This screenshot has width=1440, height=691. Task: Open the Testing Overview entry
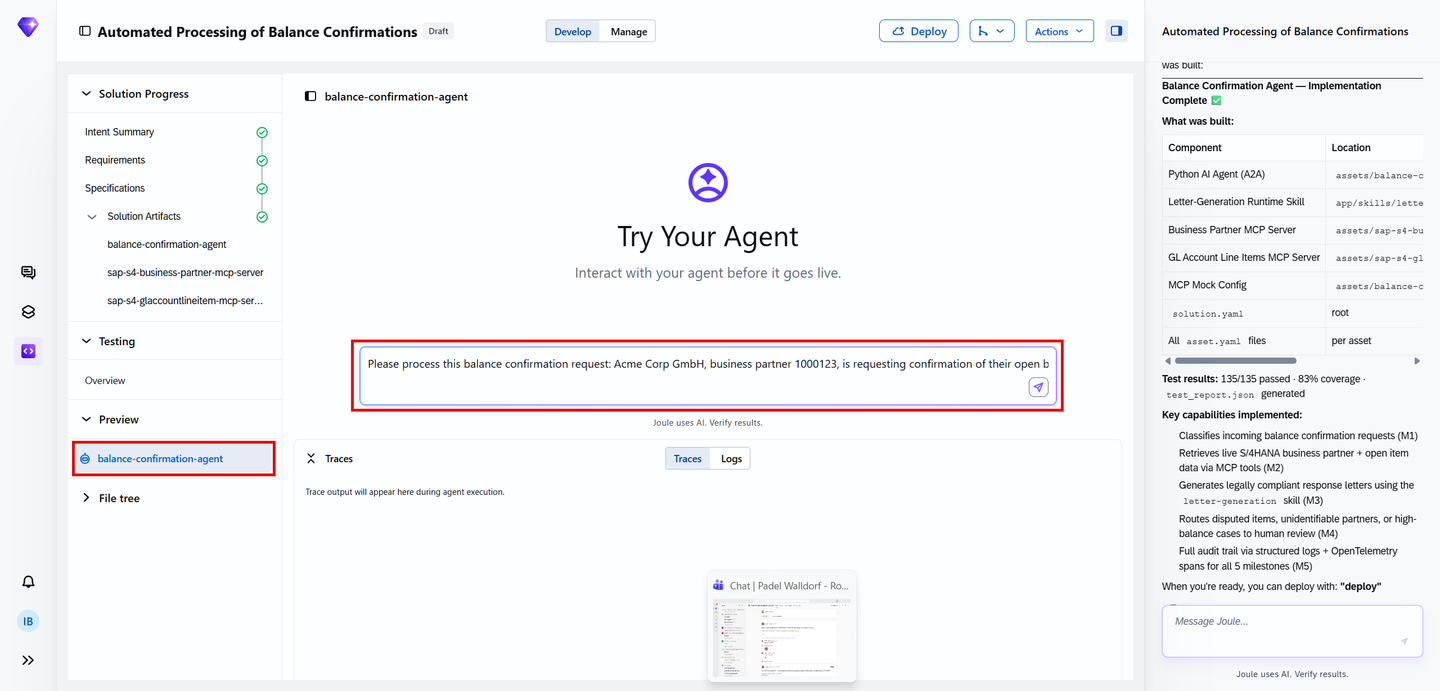105,381
